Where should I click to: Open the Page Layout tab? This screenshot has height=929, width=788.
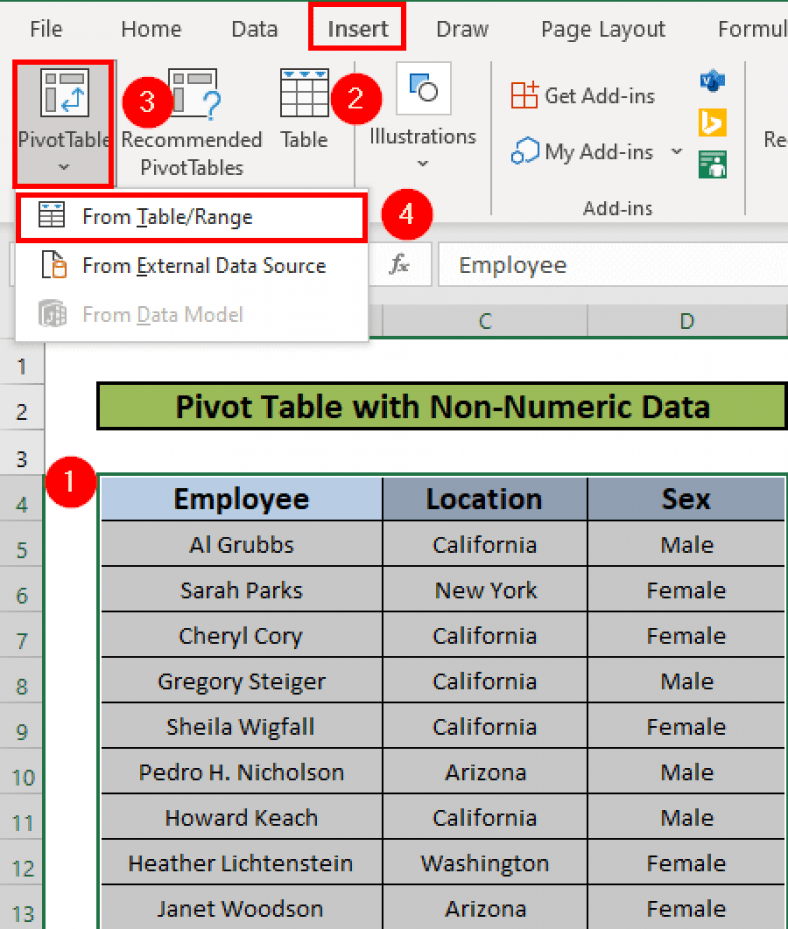(x=603, y=28)
